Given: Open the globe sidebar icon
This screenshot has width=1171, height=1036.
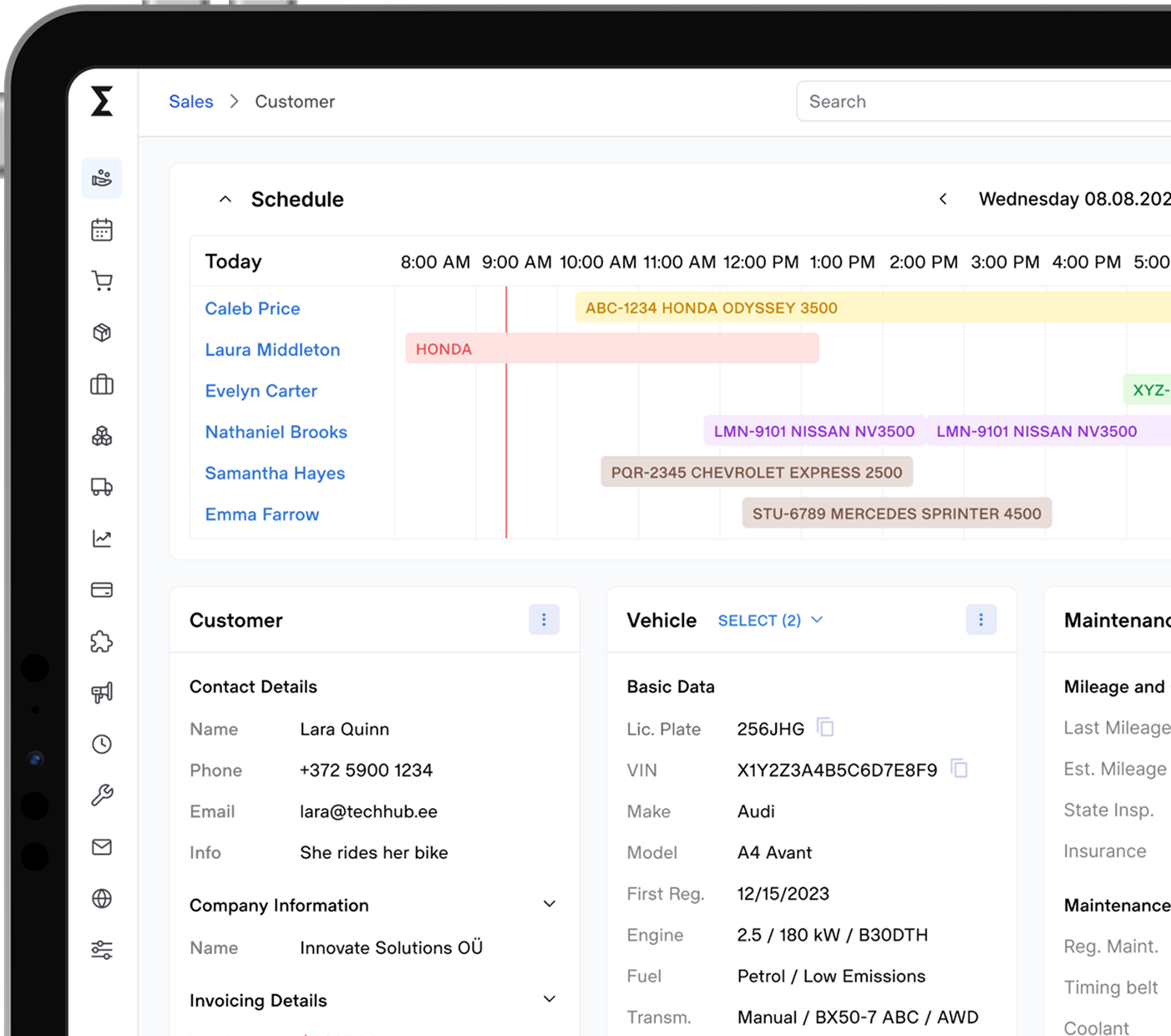Looking at the screenshot, I should (102, 898).
